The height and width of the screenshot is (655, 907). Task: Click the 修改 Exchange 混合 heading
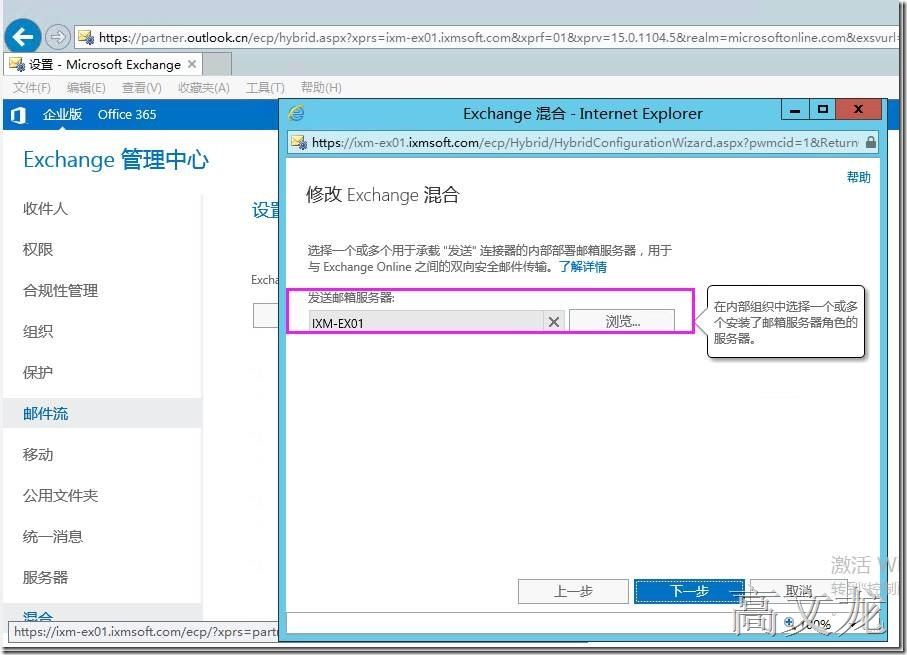[x=382, y=194]
